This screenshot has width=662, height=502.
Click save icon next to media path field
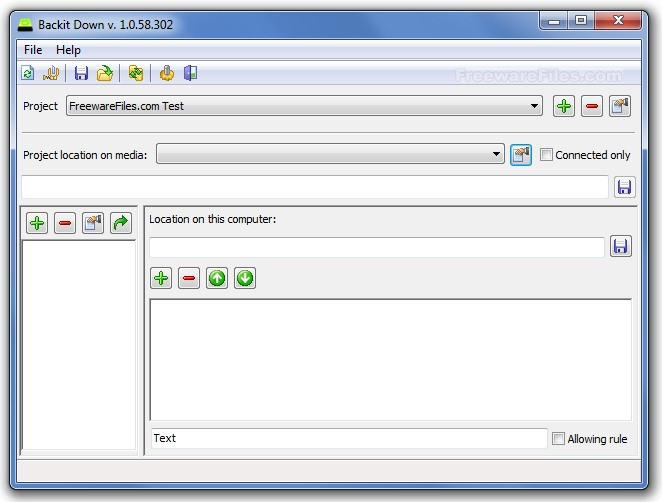click(624, 187)
